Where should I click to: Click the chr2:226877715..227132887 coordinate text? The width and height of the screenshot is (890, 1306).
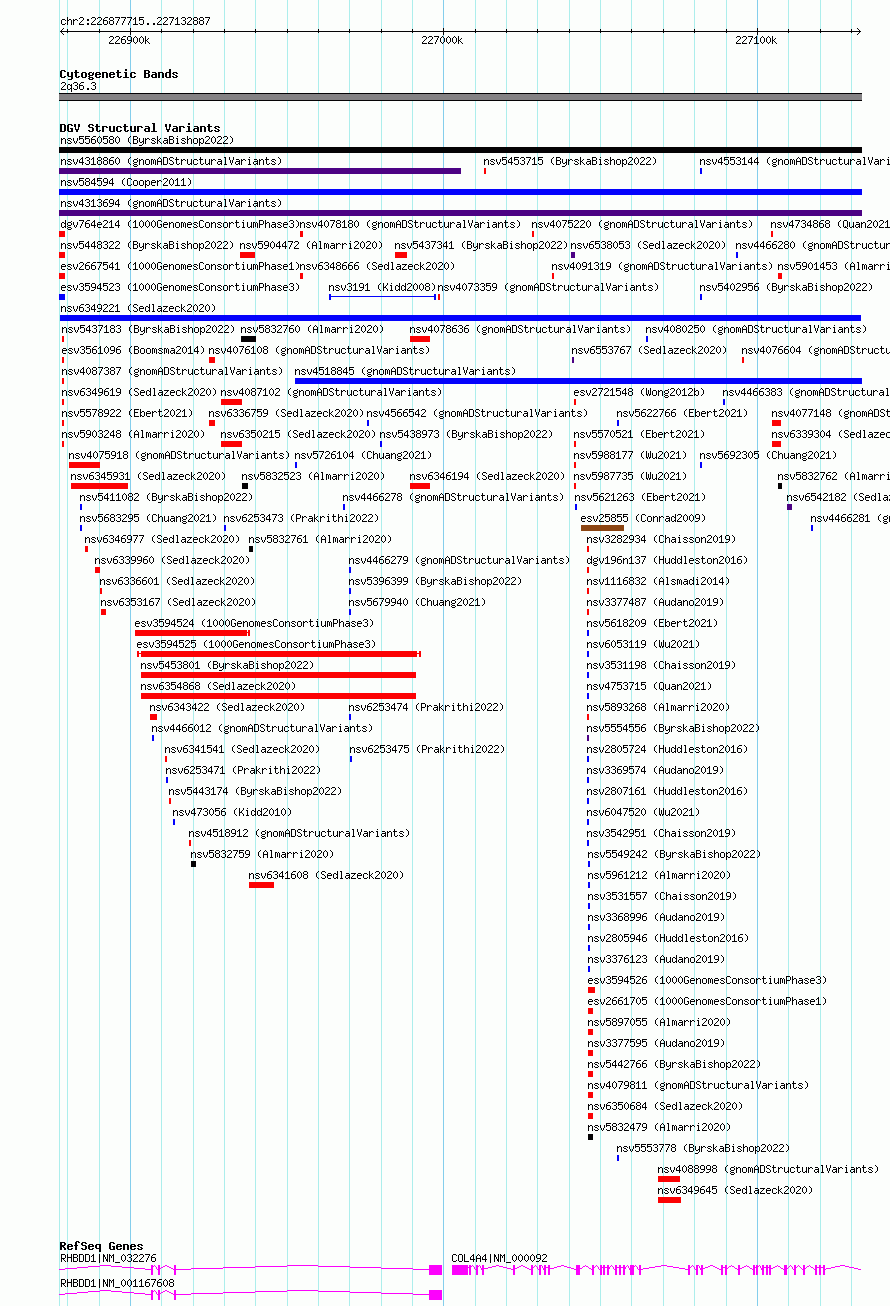135,21
